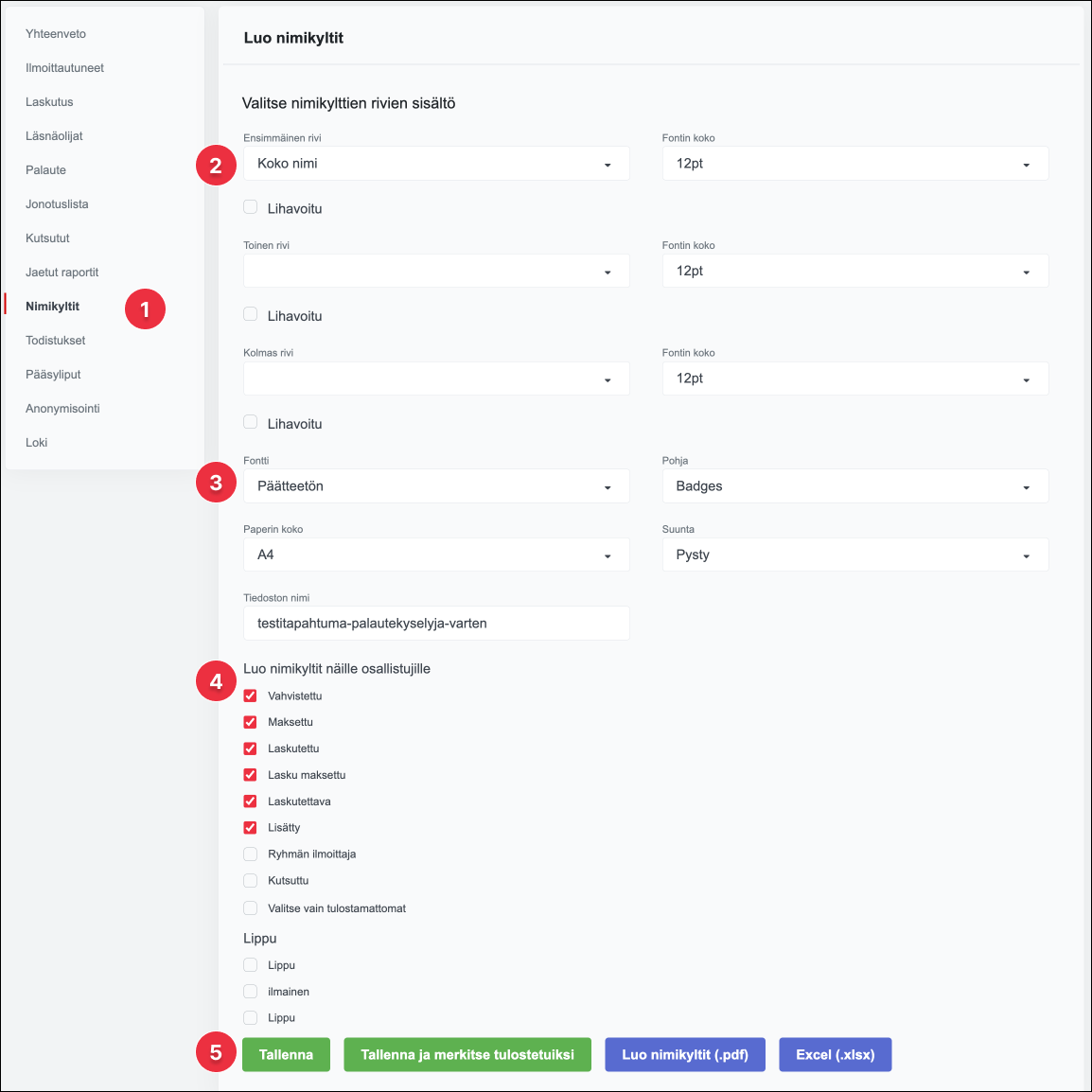The height and width of the screenshot is (1092, 1092).
Task: Click the Tiedoston nimi input field
Action: [436, 624]
